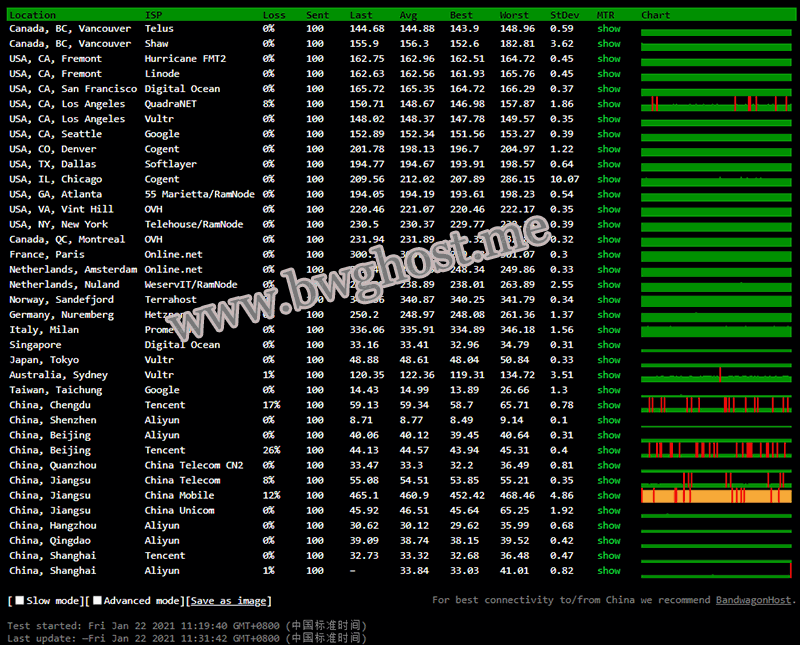Show MTR for Taichung Google row
800x645 pixels.
tap(609, 390)
